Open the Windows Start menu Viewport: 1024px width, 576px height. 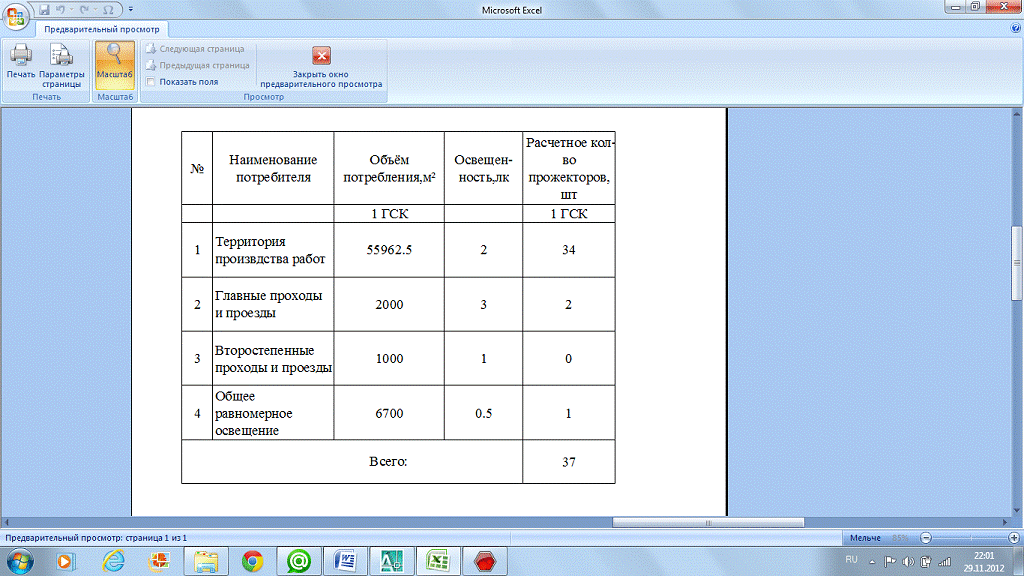[x=20, y=561]
